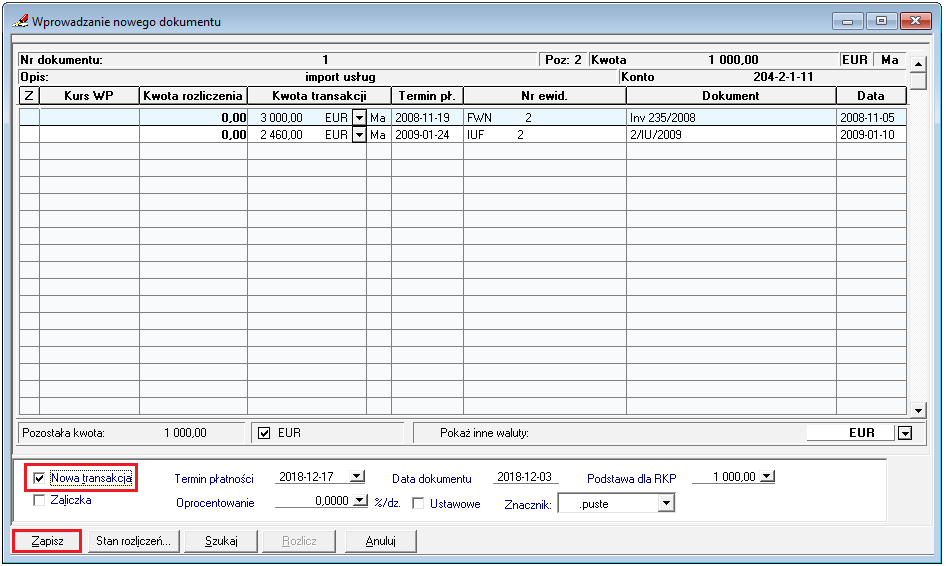Expand the Znacznik combo box
The image size is (946, 566).
pos(666,503)
